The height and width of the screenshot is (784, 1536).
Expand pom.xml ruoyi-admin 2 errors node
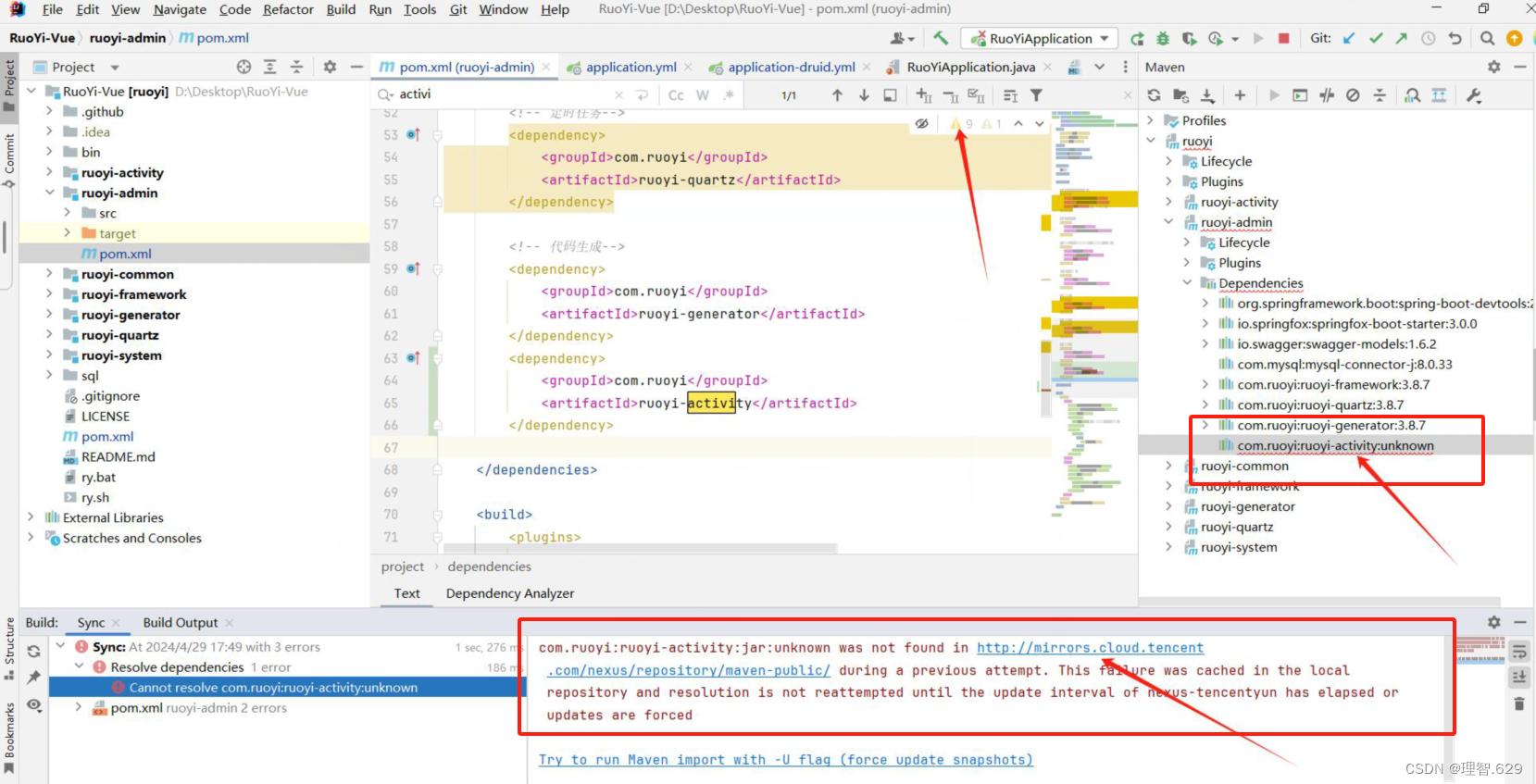79,707
